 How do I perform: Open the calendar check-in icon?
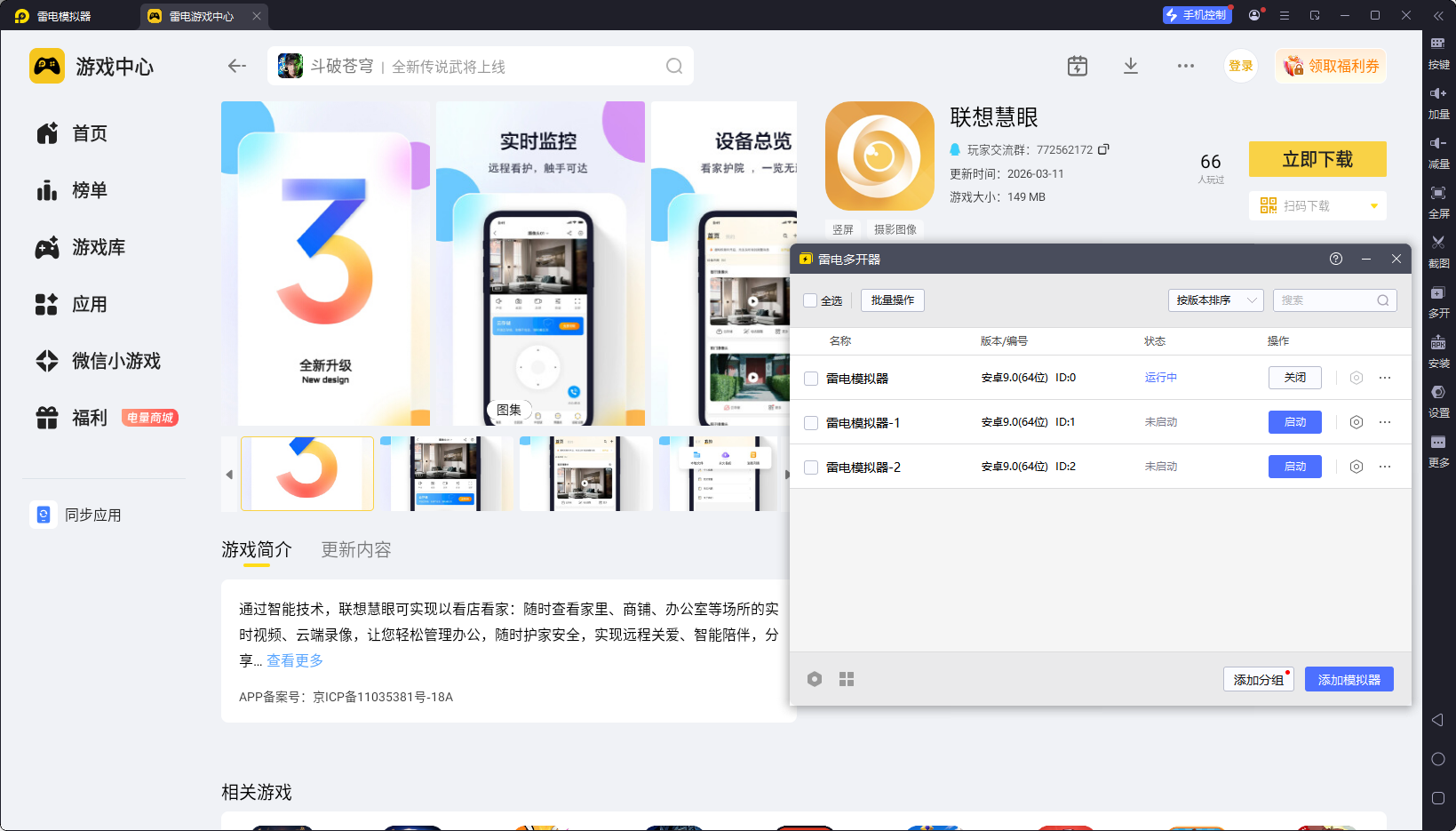coord(1077,66)
